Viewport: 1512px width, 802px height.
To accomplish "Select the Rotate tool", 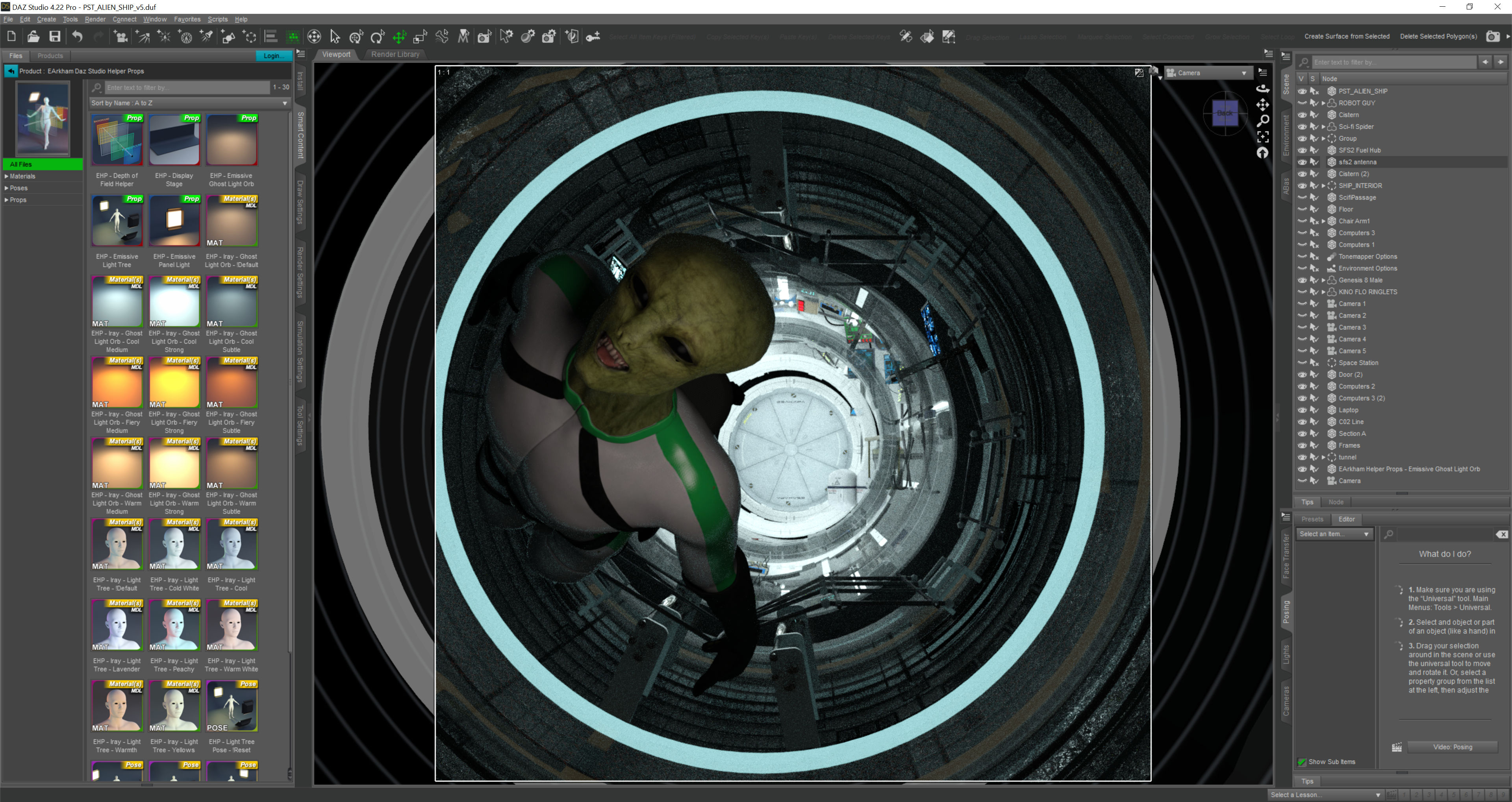I will coord(378,36).
